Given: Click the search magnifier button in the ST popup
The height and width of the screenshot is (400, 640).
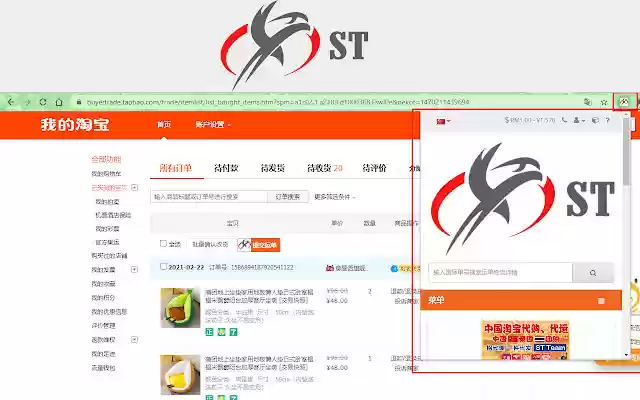Looking at the screenshot, I should pyautogui.click(x=593, y=273).
